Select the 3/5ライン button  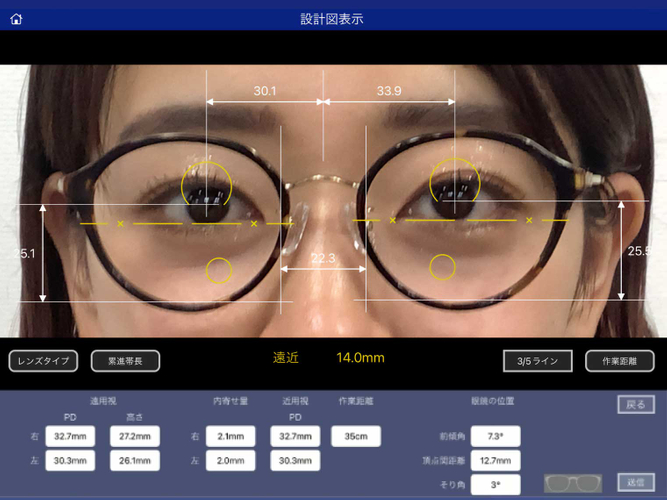(x=537, y=361)
